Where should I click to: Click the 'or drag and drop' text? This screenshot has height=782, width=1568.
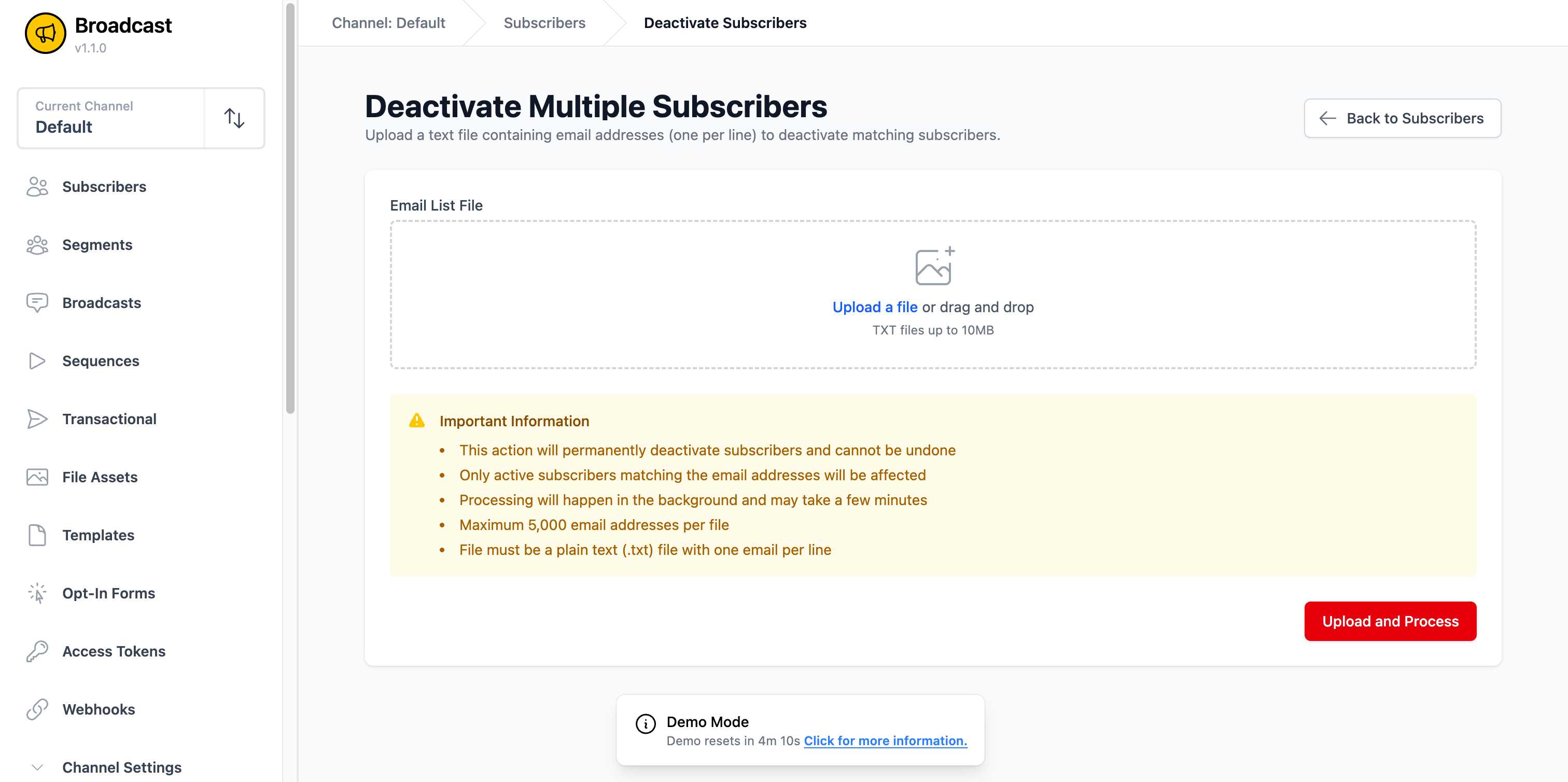click(977, 308)
